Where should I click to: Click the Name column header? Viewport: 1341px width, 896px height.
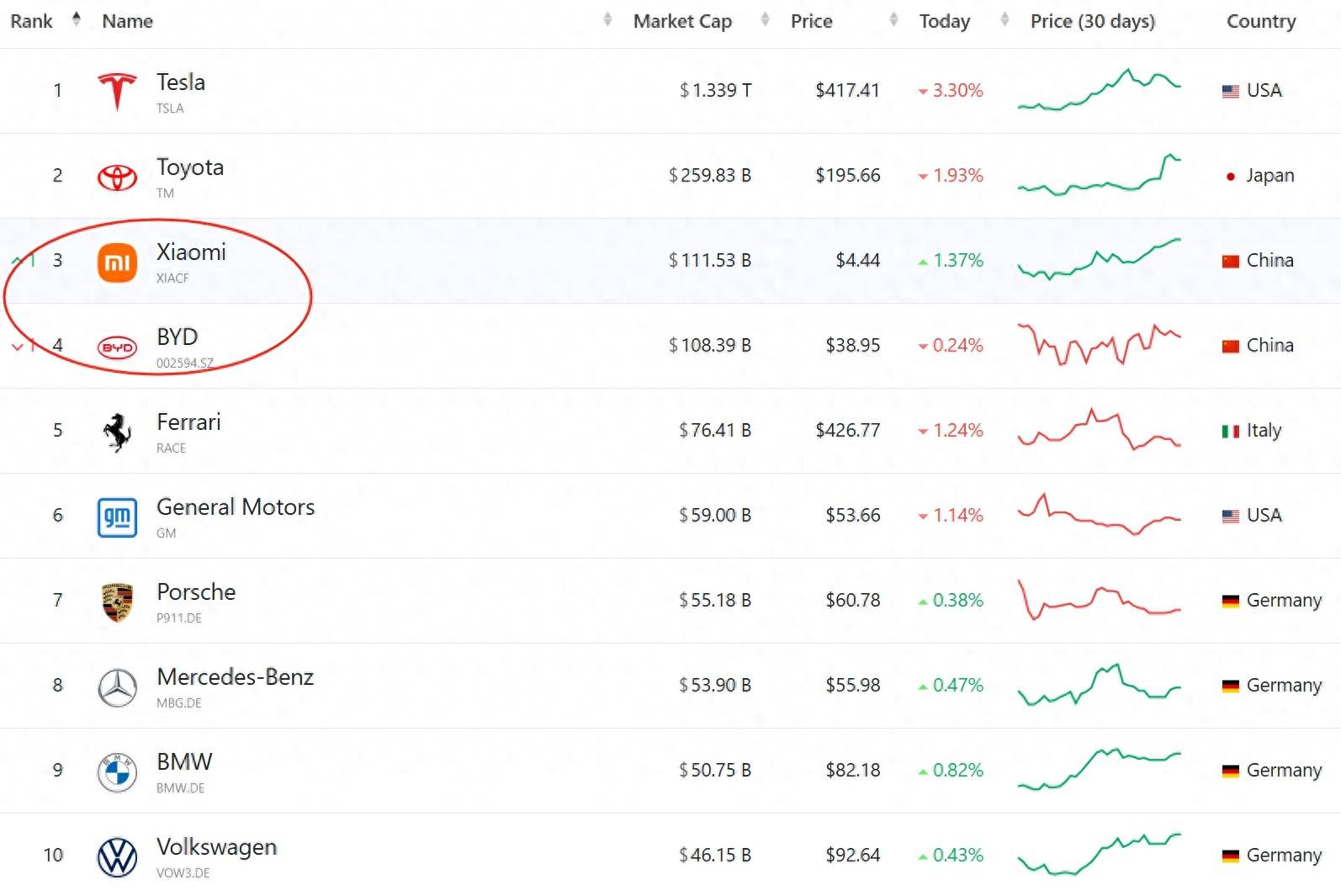(x=127, y=21)
